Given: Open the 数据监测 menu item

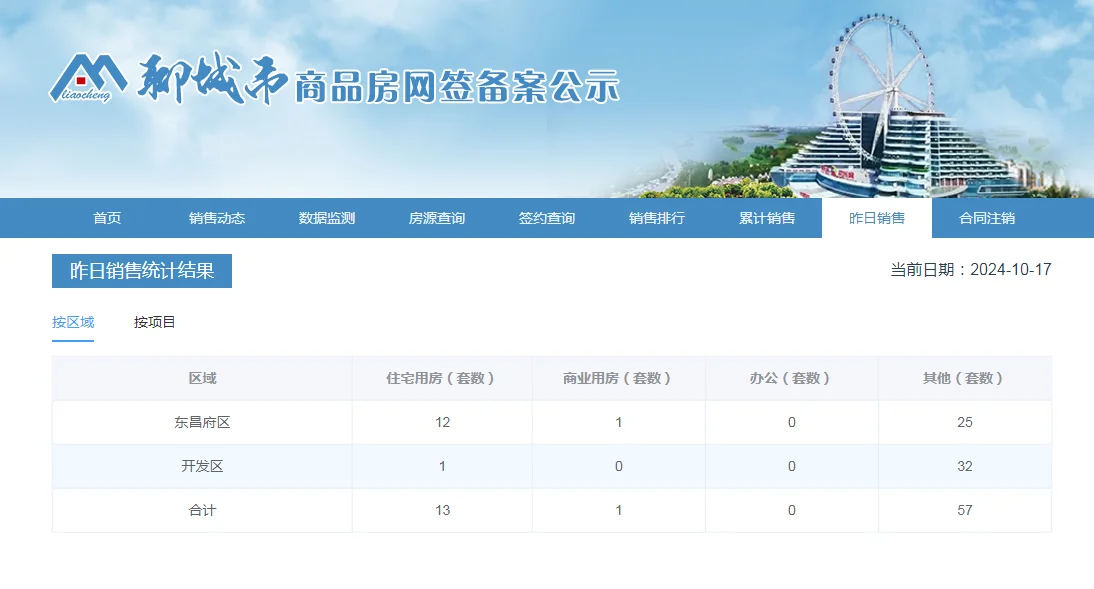Looking at the screenshot, I should pos(327,218).
